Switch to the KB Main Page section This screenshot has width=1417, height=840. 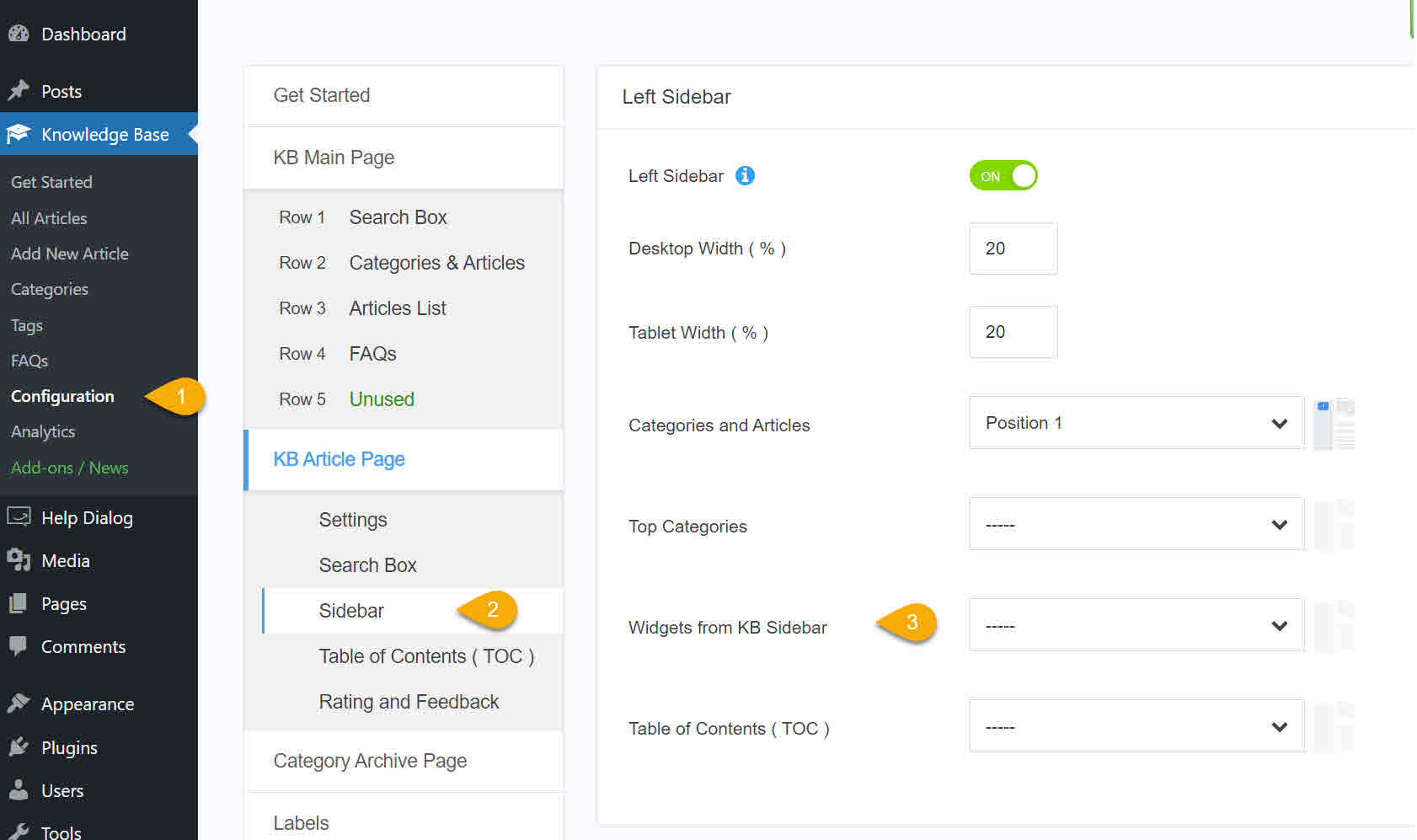click(334, 158)
